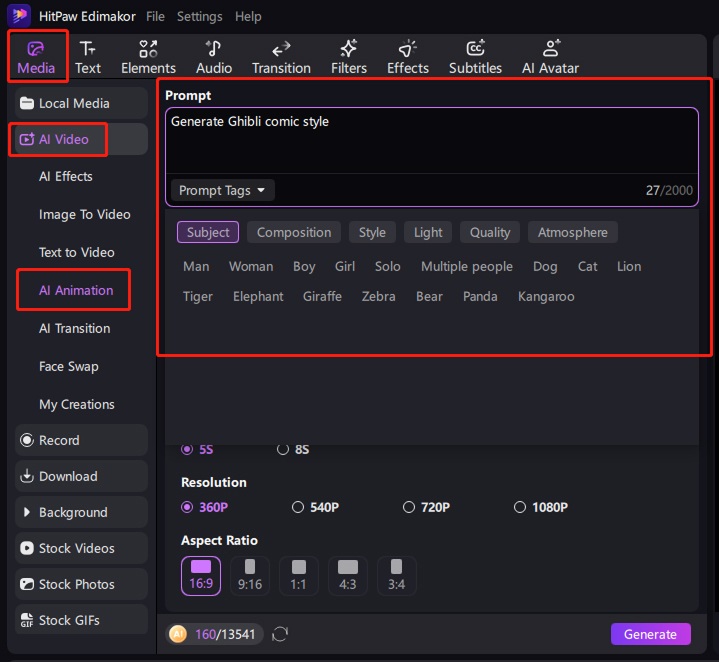Viewport: 719px width, 662px height.
Task: Add the Multiple people prompt tag
Action: (x=467, y=266)
